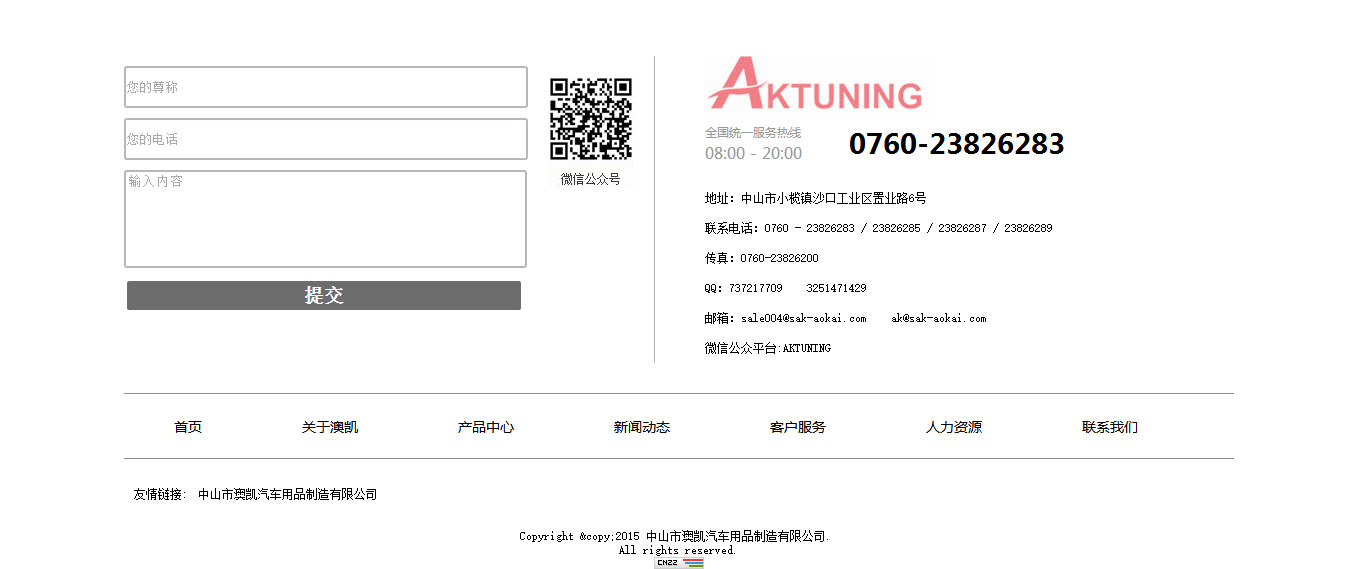Open the CNZZ statistics badge at page bottom
This screenshot has width=1358, height=569.
coord(679,563)
